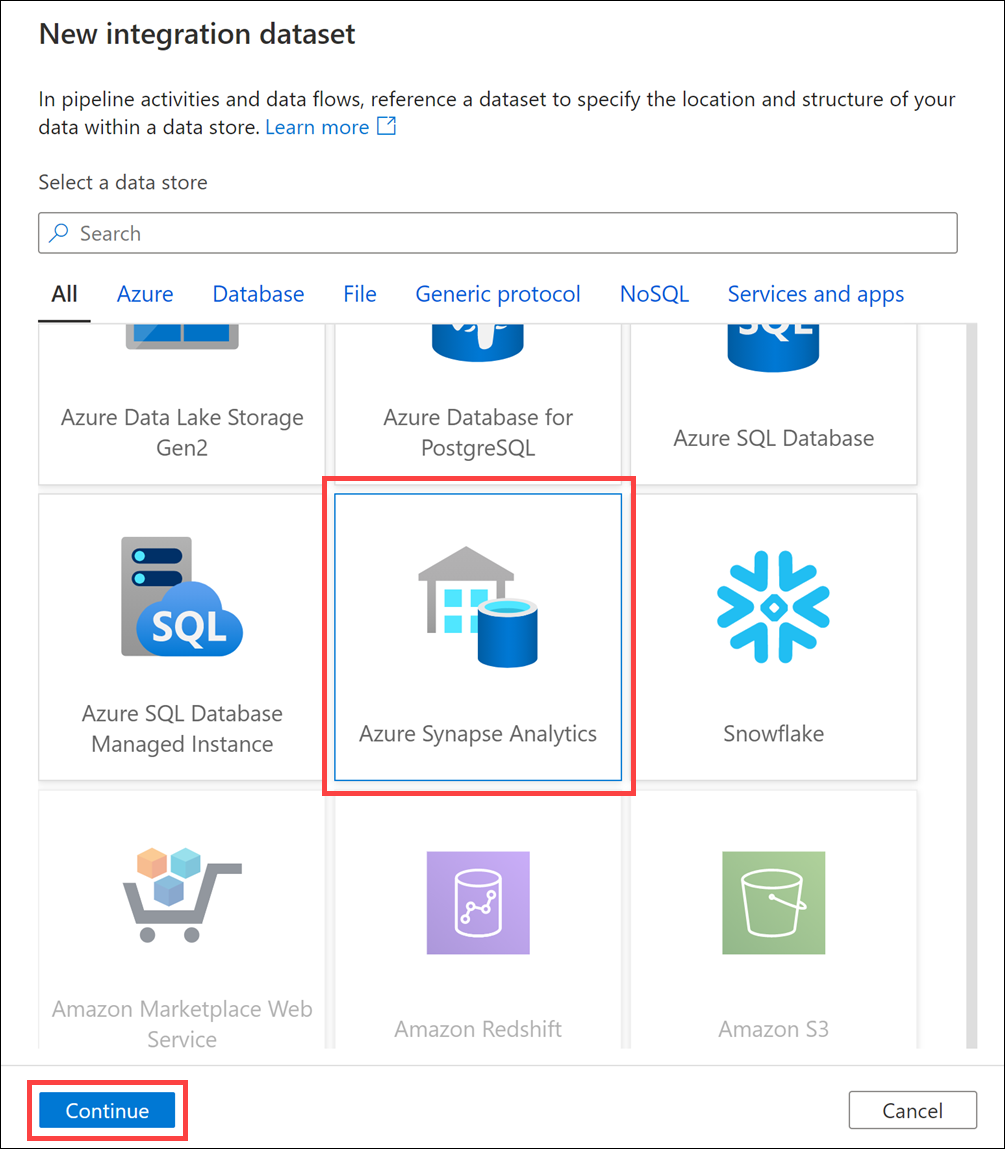Switch to the All tab

point(65,294)
